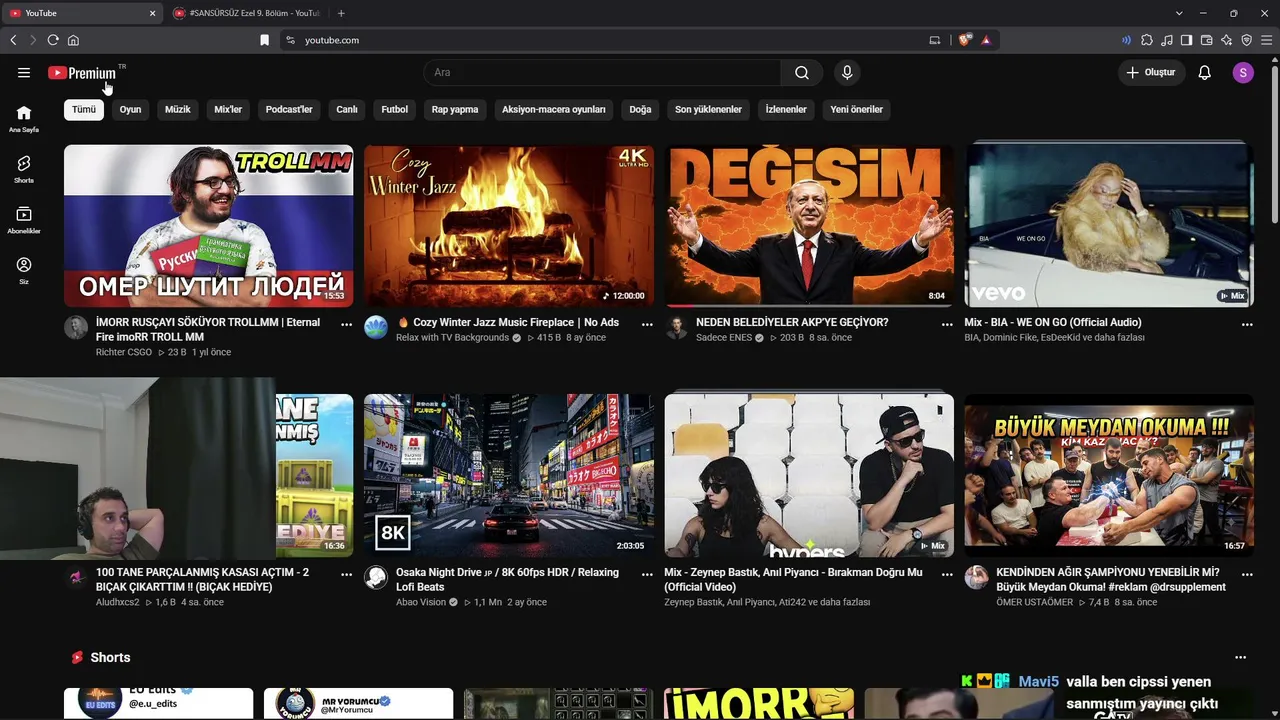Select the Yeni öneriler chip
Screen dimensions: 1280x720
point(857,109)
